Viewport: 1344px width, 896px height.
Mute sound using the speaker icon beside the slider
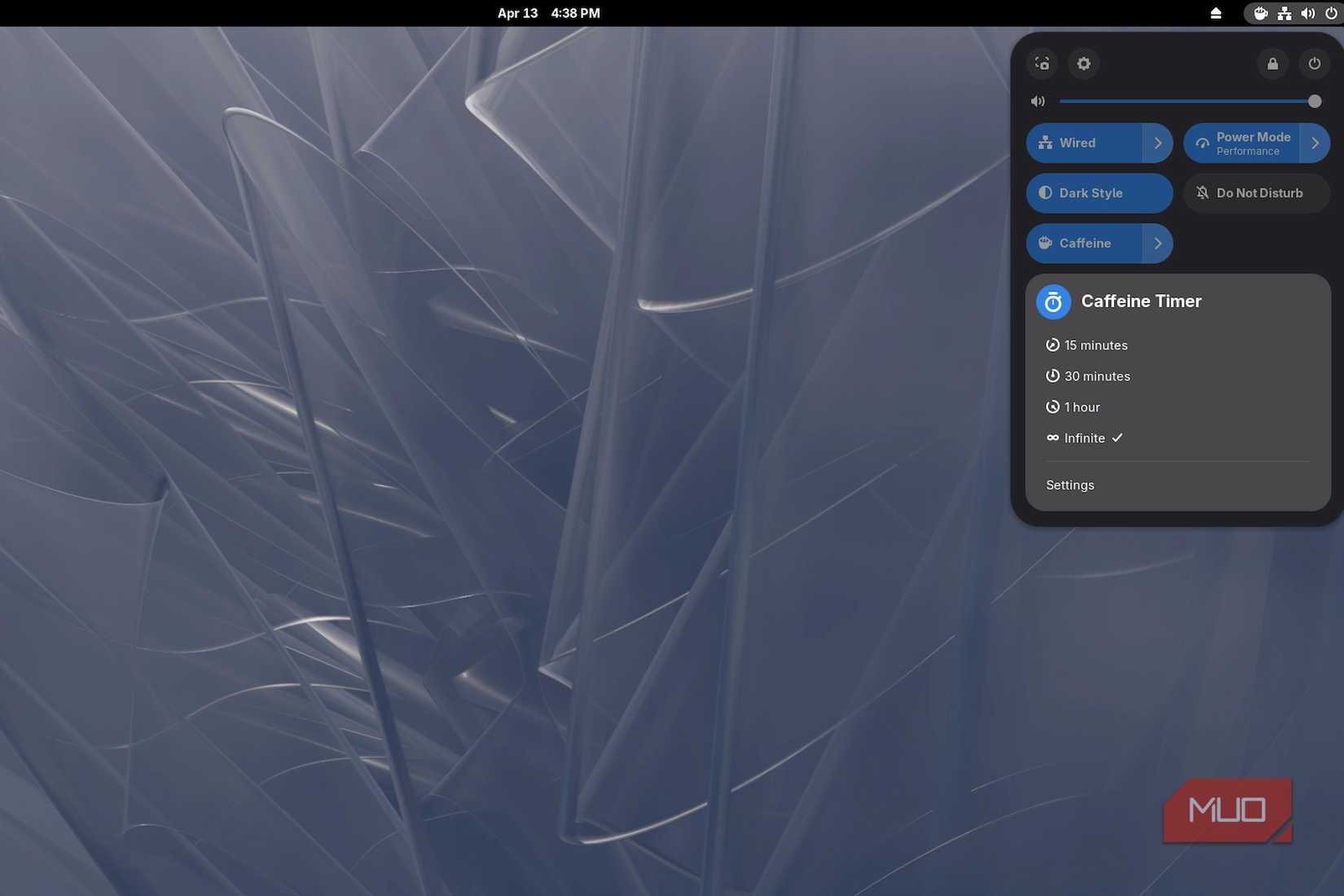pos(1038,102)
